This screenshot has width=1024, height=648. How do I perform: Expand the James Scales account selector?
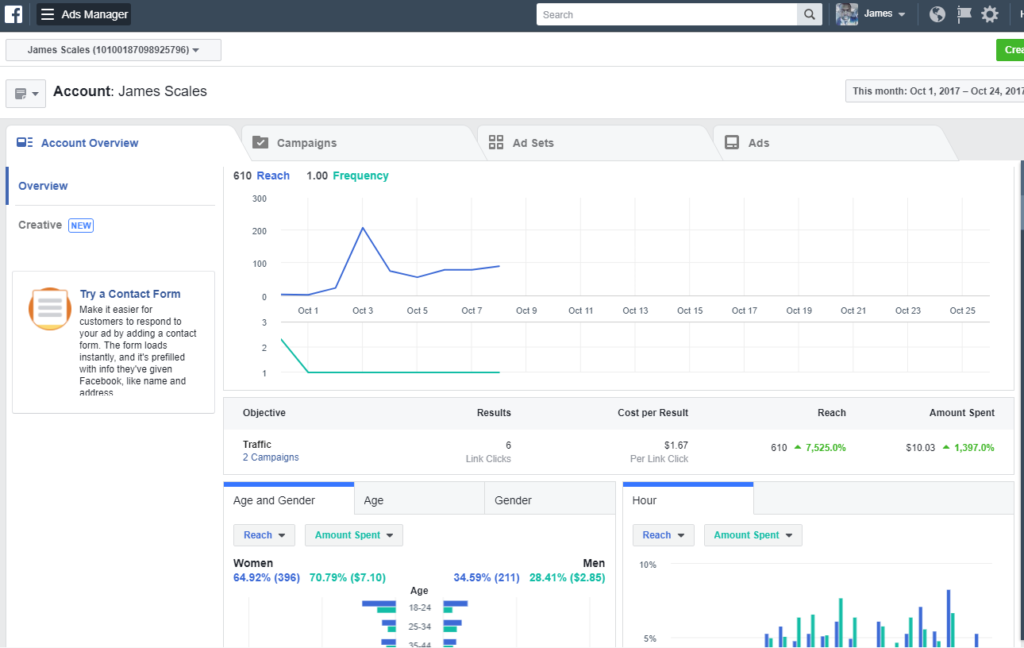[x=114, y=50]
